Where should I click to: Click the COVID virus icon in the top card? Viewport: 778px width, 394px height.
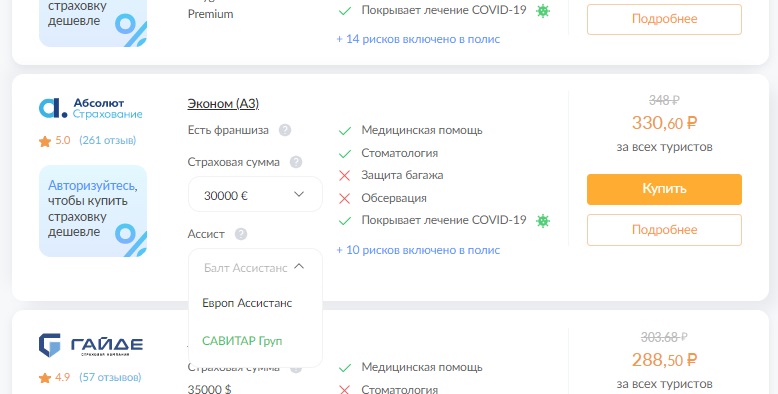click(543, 11)
